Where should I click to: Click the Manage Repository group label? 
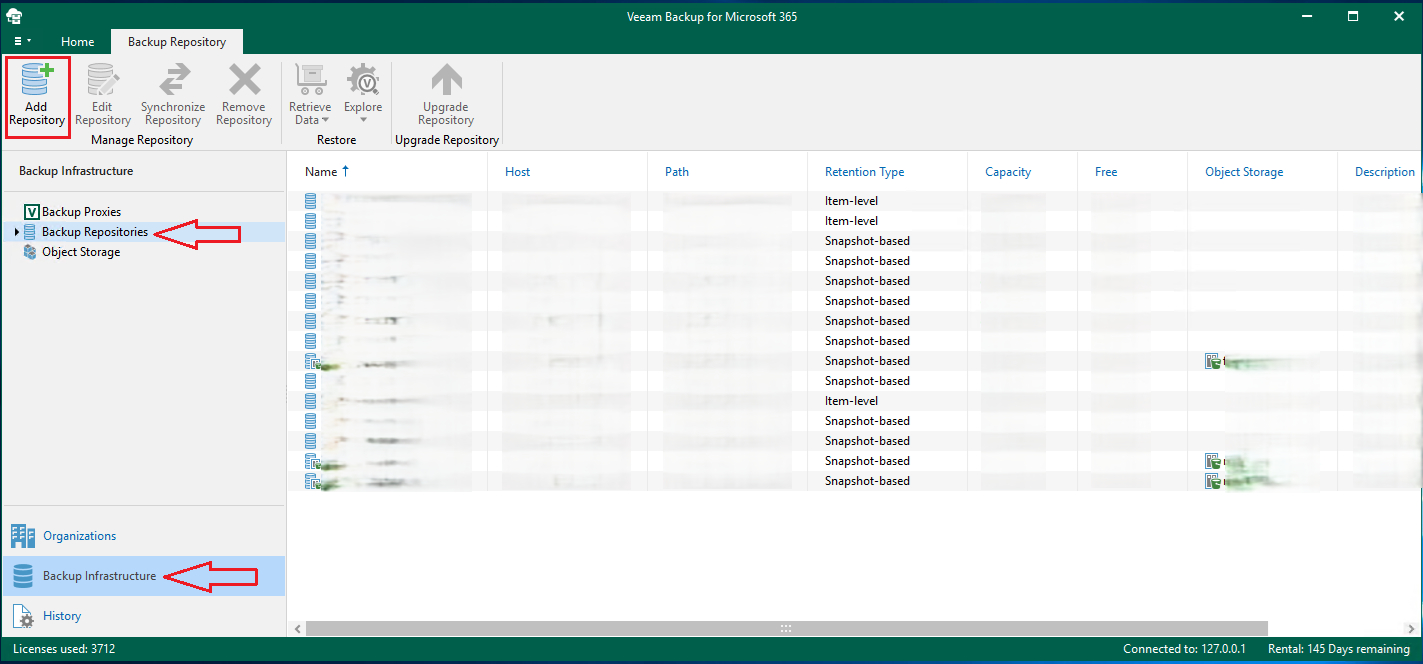tap(142, 140)
